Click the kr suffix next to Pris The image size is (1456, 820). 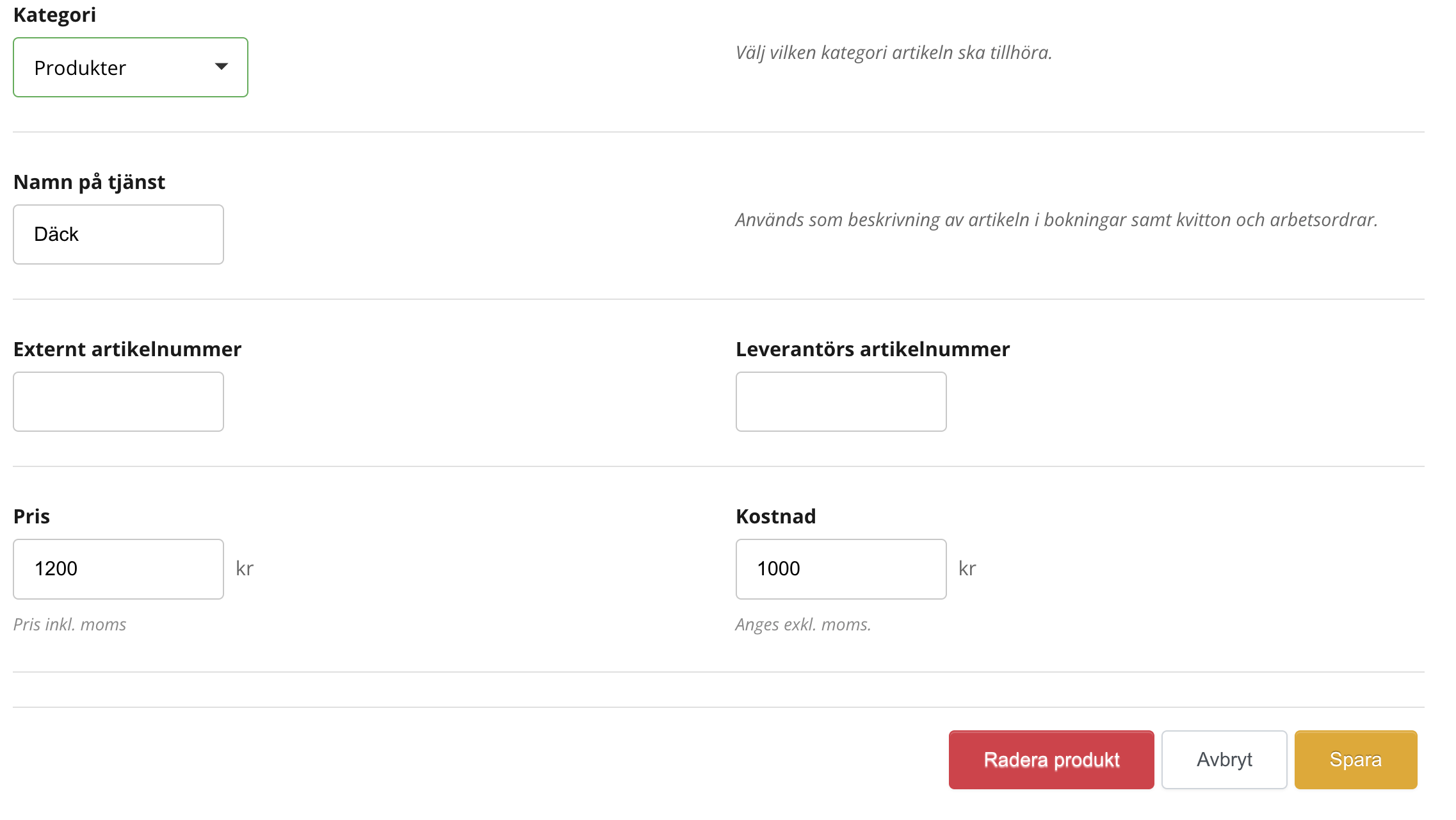coord(245,569)
